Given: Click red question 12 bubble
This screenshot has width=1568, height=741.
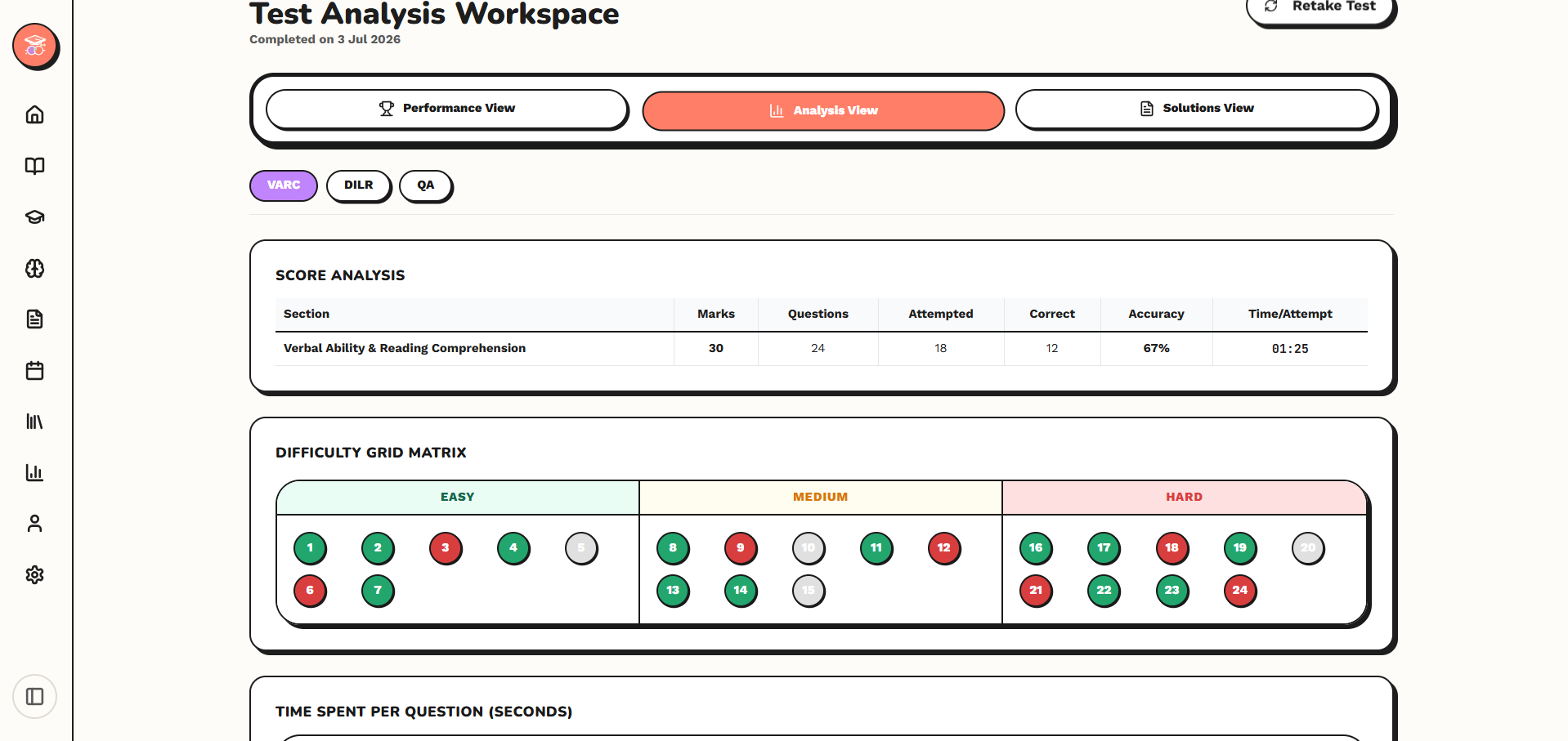Looking at the screenshot, I should point(944,548).
